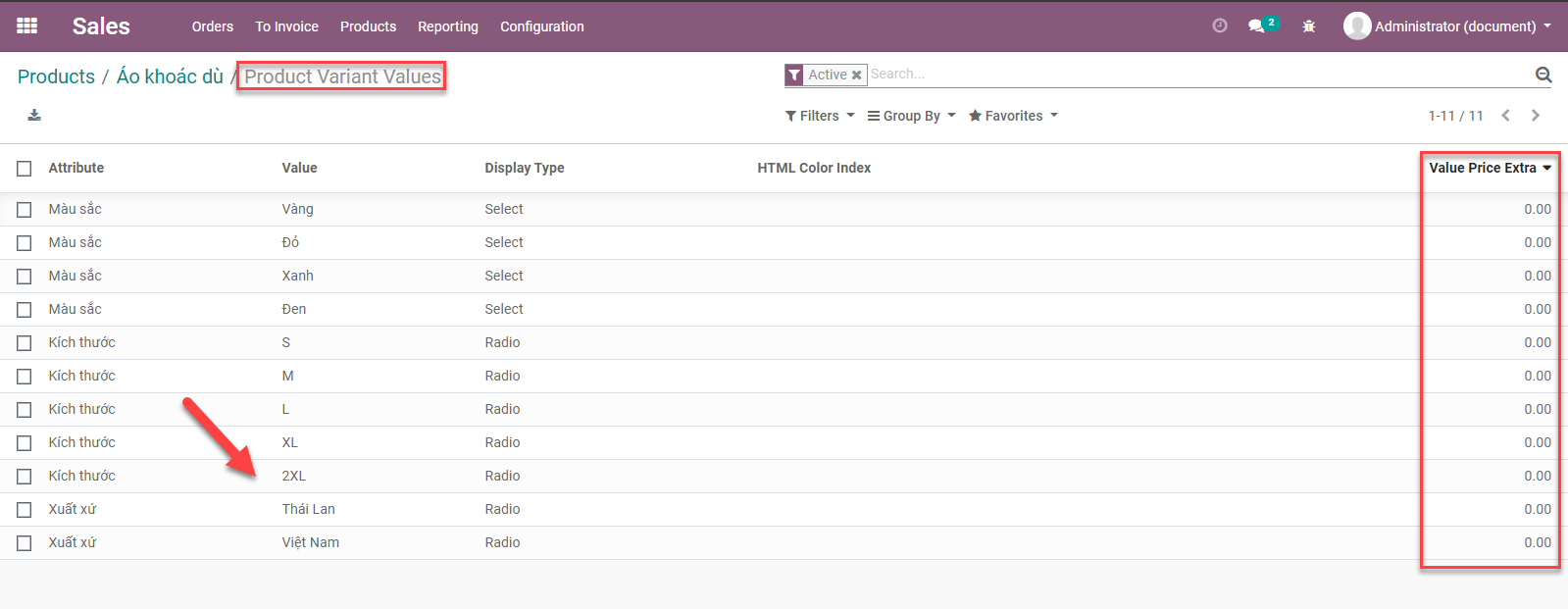1568x609 pixels.
Task: Click the download export icon
Action: click(x=34, y=116)
